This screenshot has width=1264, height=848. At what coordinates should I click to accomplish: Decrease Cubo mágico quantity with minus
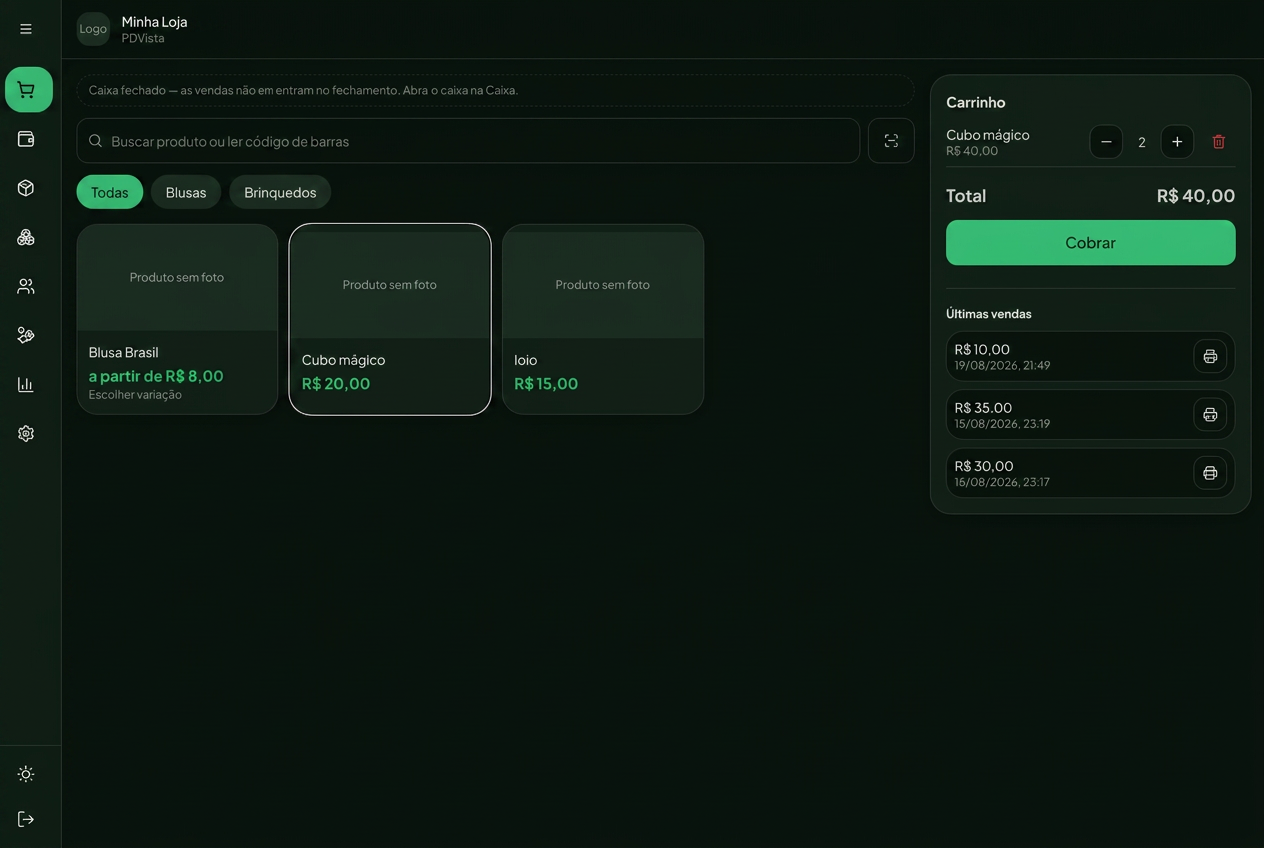pyautogui.click(x=1106, y=142)
